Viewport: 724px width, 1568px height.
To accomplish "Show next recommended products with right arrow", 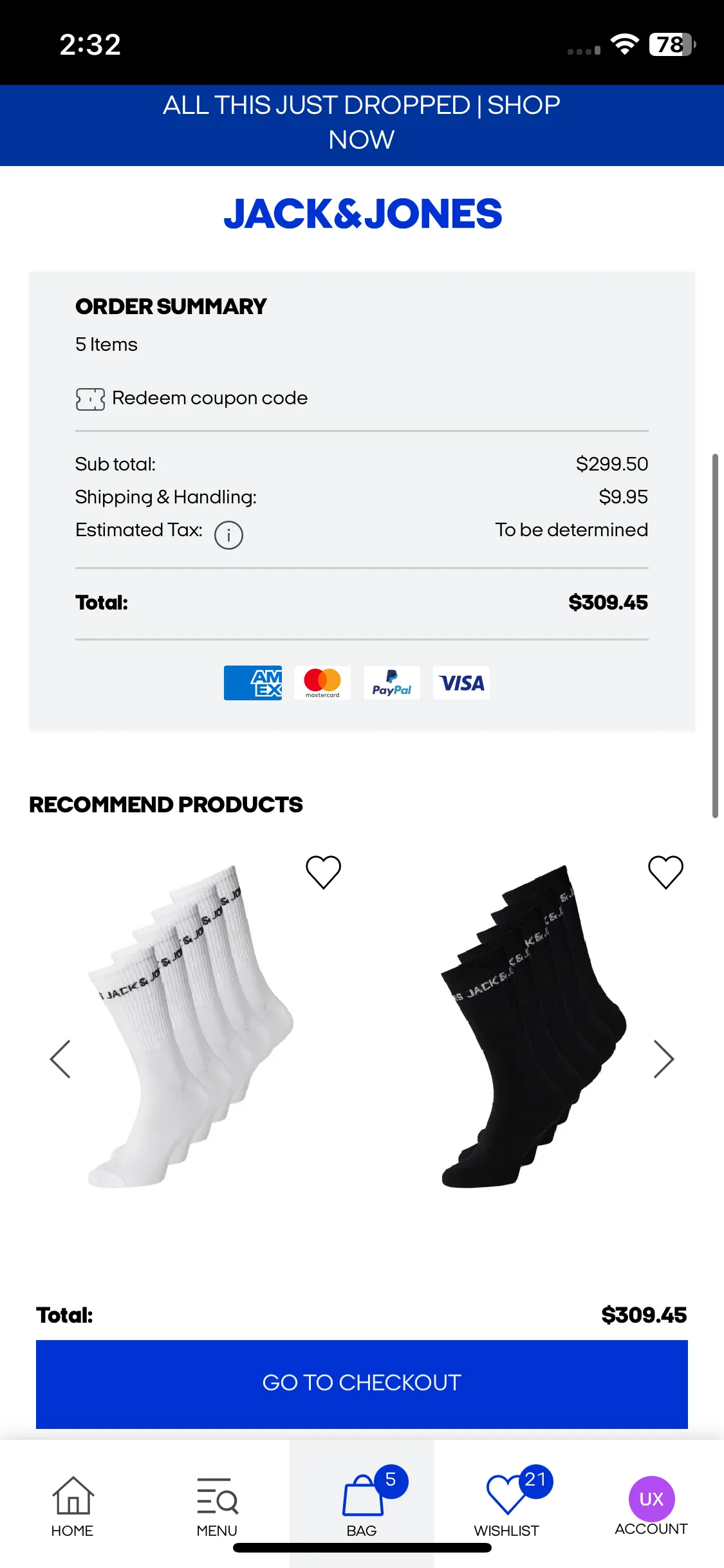I will coord(664,1059).
